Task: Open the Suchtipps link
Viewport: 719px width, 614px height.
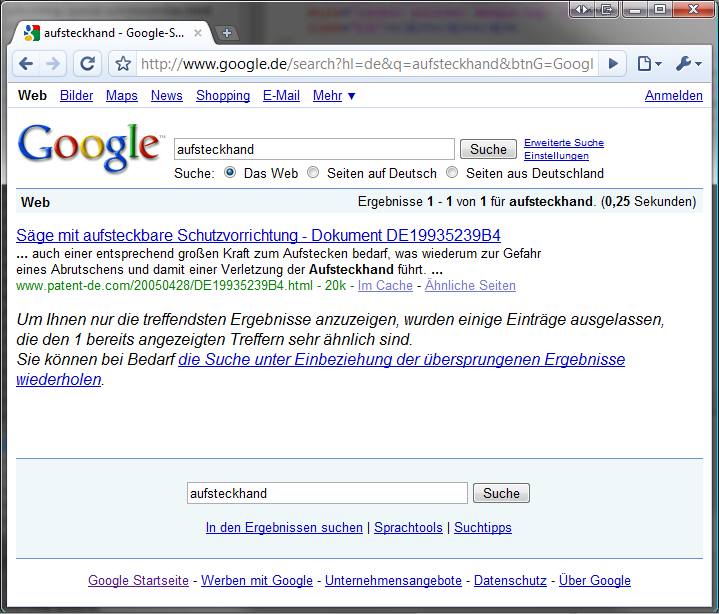Action: [x=483, y=527]
